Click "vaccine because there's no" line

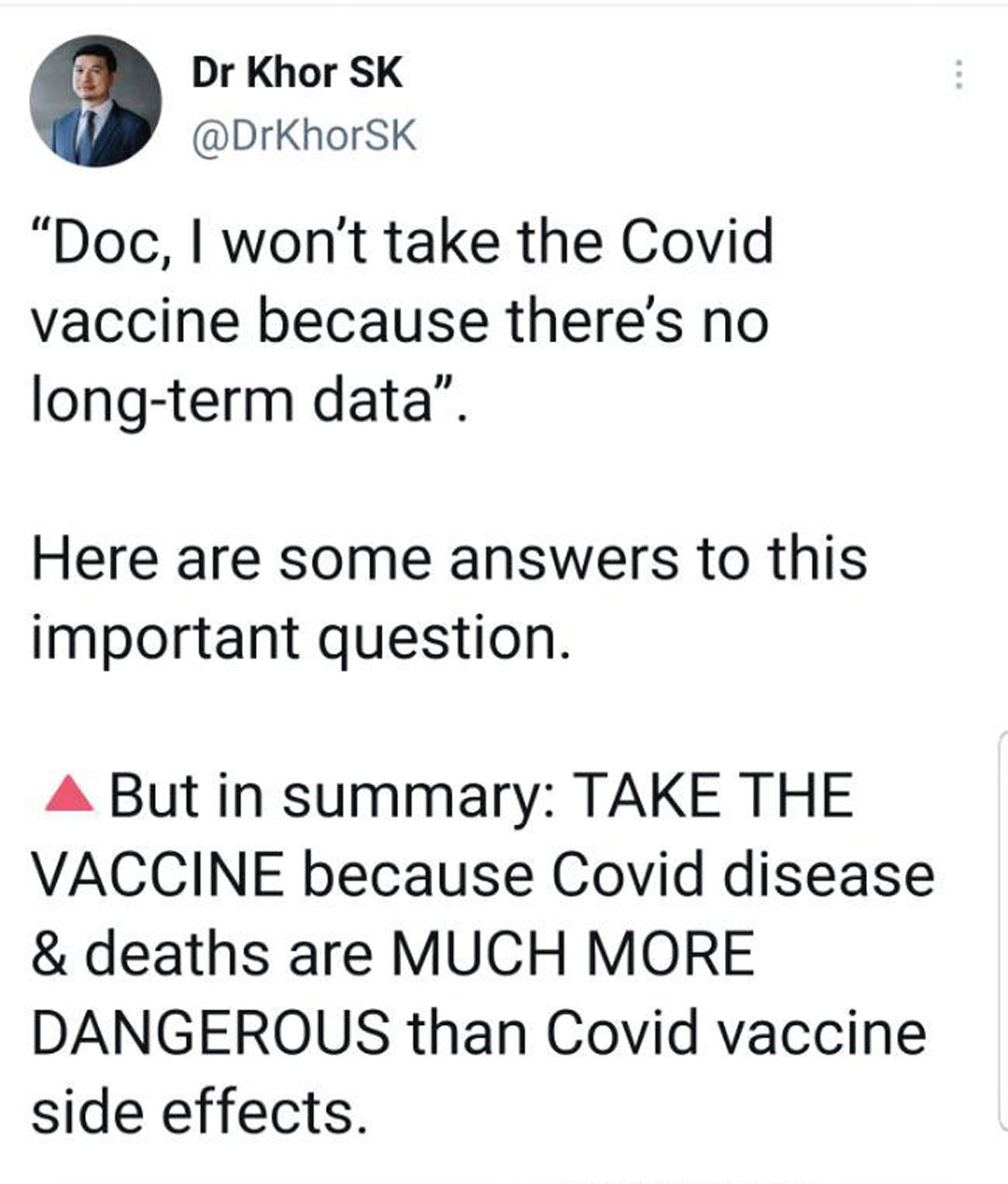(399, 320)
